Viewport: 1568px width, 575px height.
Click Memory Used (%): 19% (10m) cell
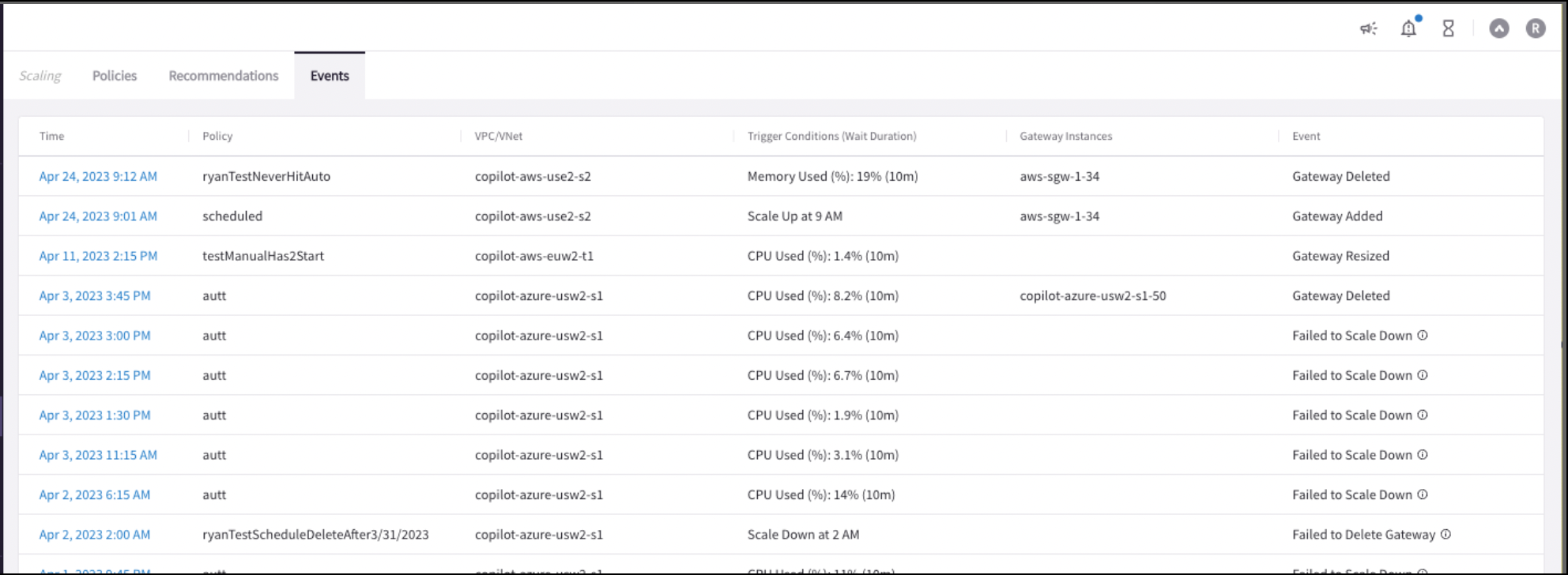833,176
